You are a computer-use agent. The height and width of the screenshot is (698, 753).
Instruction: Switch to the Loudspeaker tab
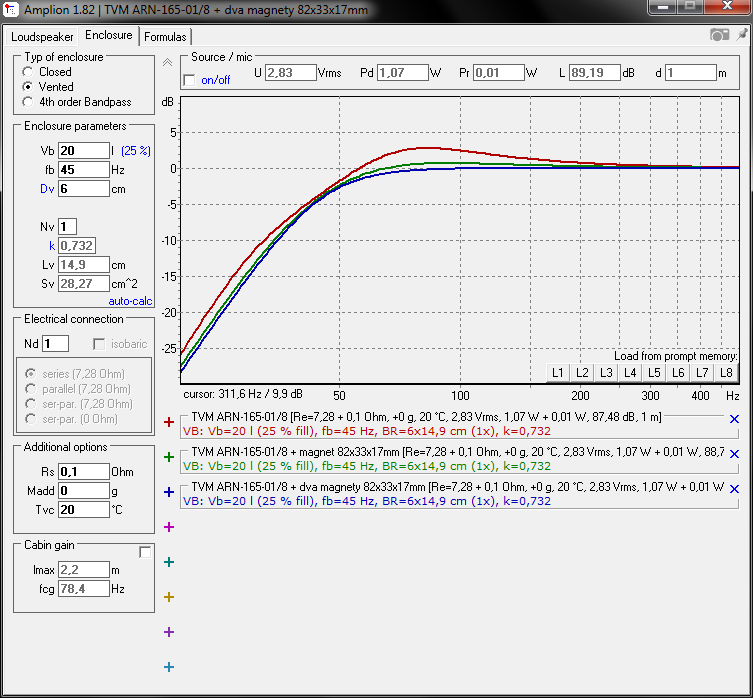pyautogui.click(x=42, y=37)
